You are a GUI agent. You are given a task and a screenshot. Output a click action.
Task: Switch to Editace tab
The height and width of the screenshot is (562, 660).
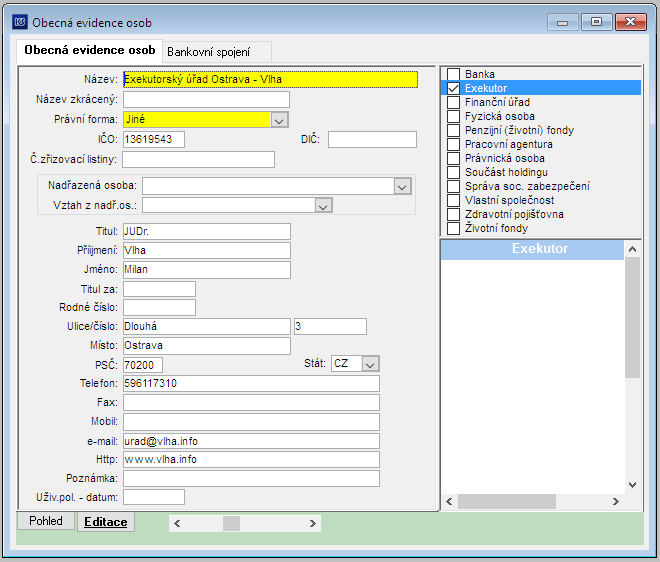(x=106, y=522)
